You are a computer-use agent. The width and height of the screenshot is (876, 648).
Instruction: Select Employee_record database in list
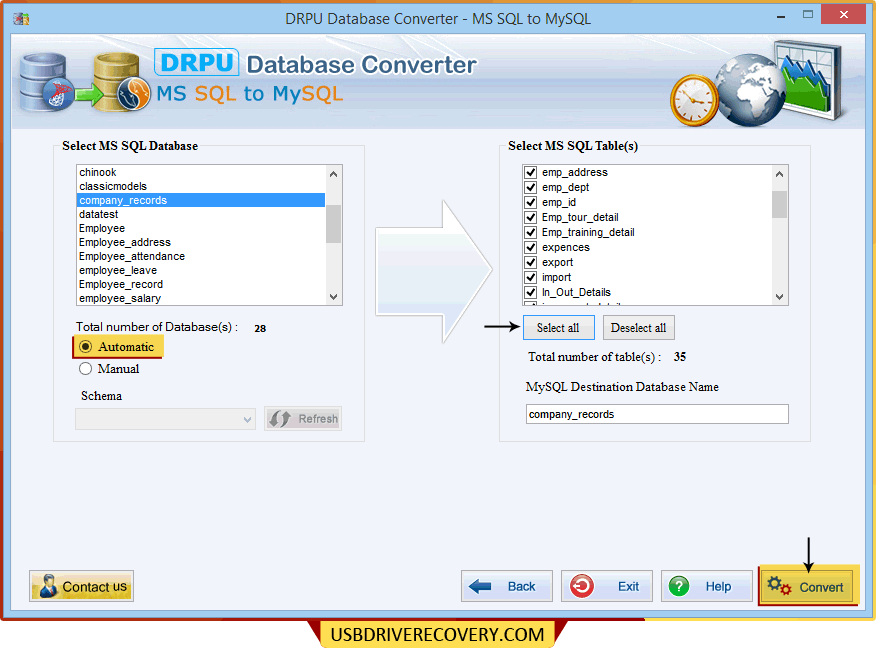(x=201, y=284)
